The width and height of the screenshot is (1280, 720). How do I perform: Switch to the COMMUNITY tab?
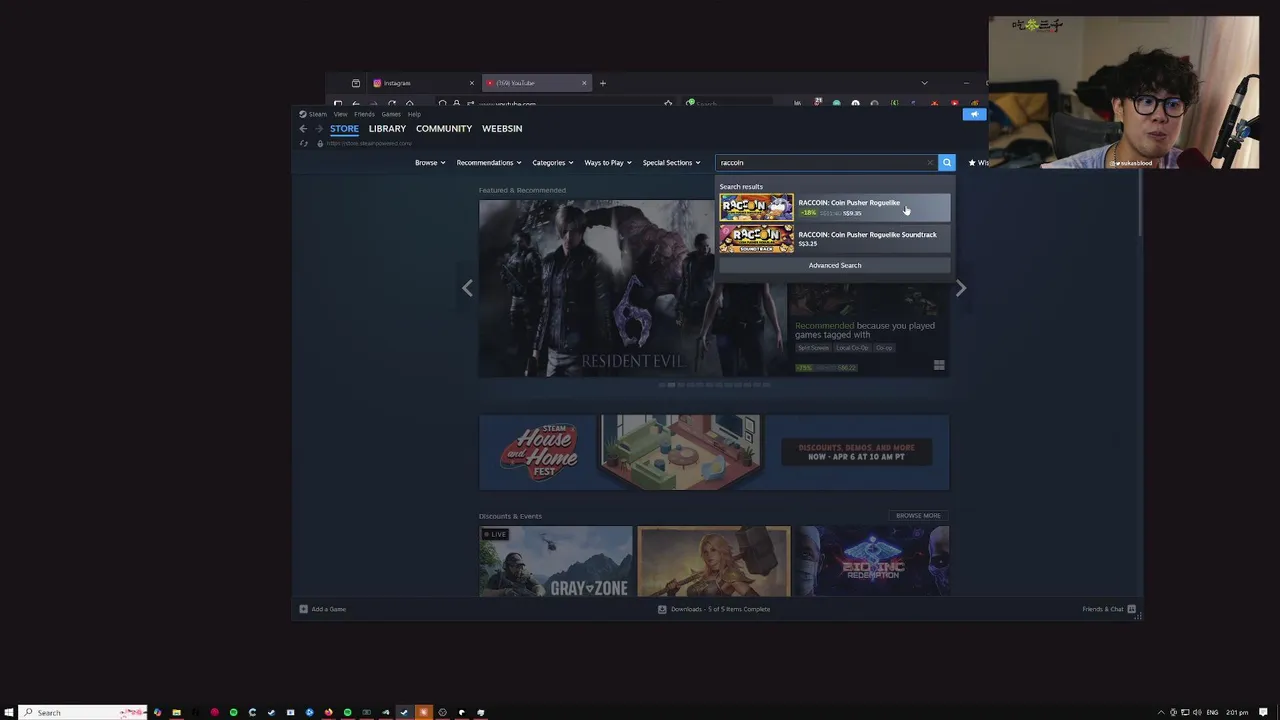(x=444, y=129)
